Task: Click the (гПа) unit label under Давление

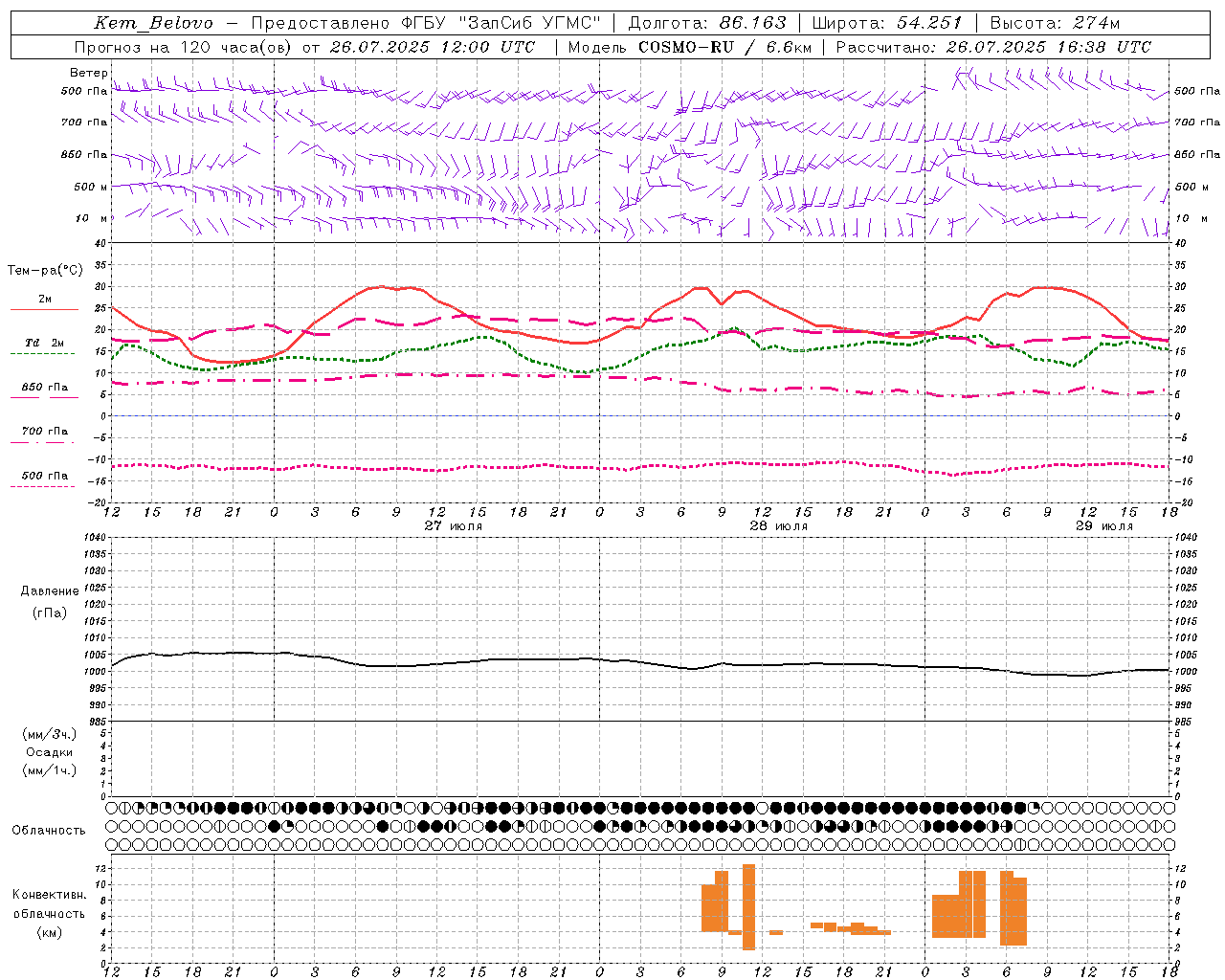Action: click(x=50, y=613)
